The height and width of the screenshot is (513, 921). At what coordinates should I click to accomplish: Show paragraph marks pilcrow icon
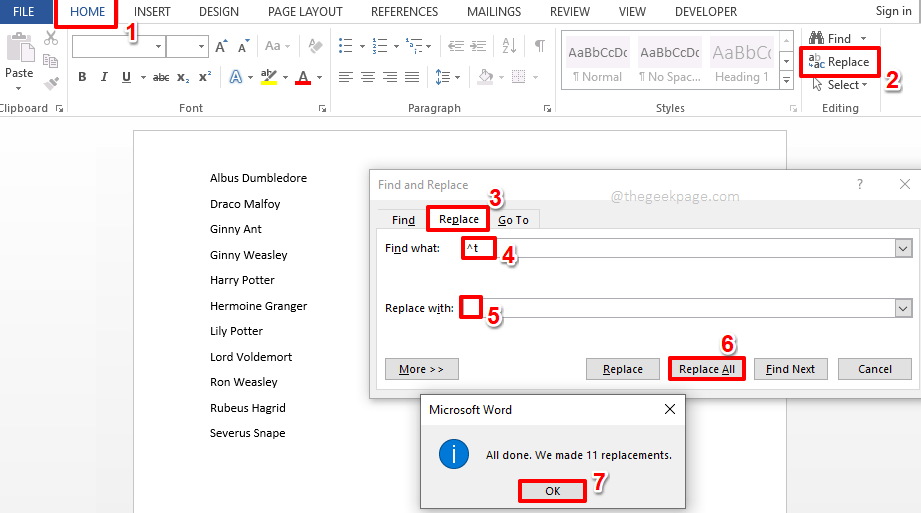pos(539,46)
